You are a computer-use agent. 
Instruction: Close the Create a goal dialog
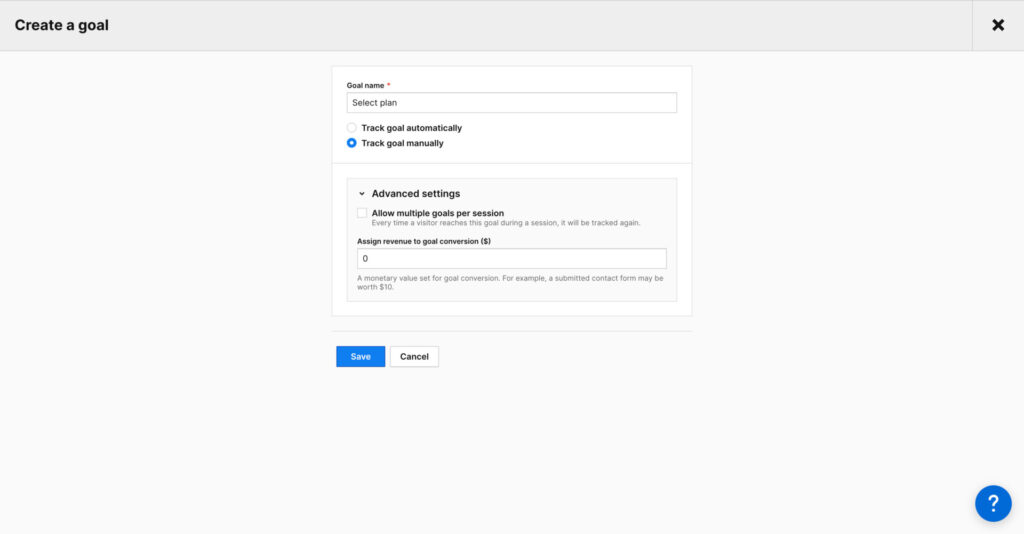pos(997,25)
